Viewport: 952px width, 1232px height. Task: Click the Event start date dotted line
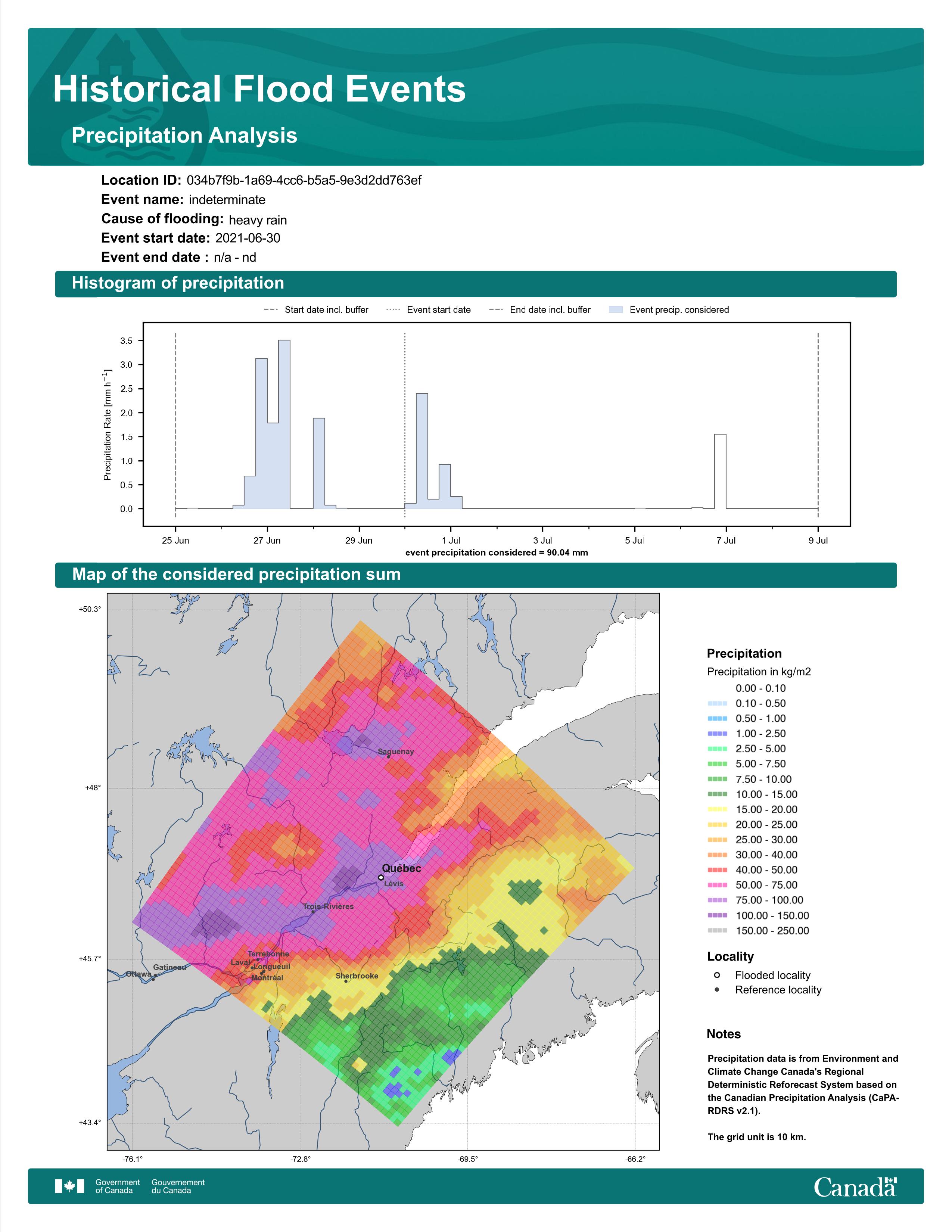tap(405, 424)
